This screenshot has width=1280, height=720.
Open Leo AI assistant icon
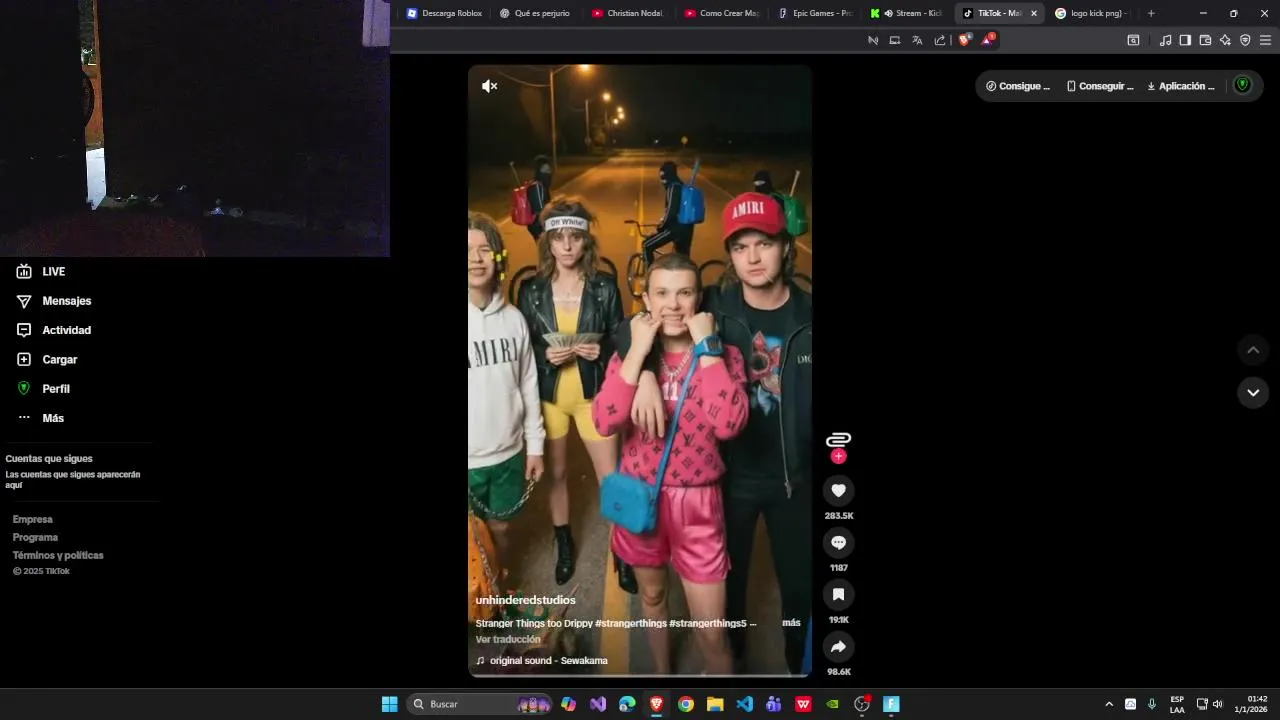pos(1225,40)
